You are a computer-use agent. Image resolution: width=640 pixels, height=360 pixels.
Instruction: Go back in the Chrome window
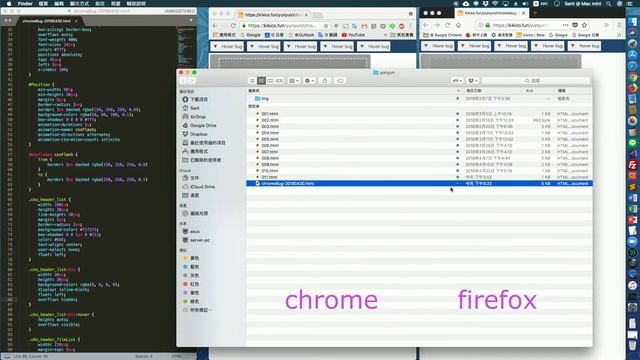tap(215, 26)
